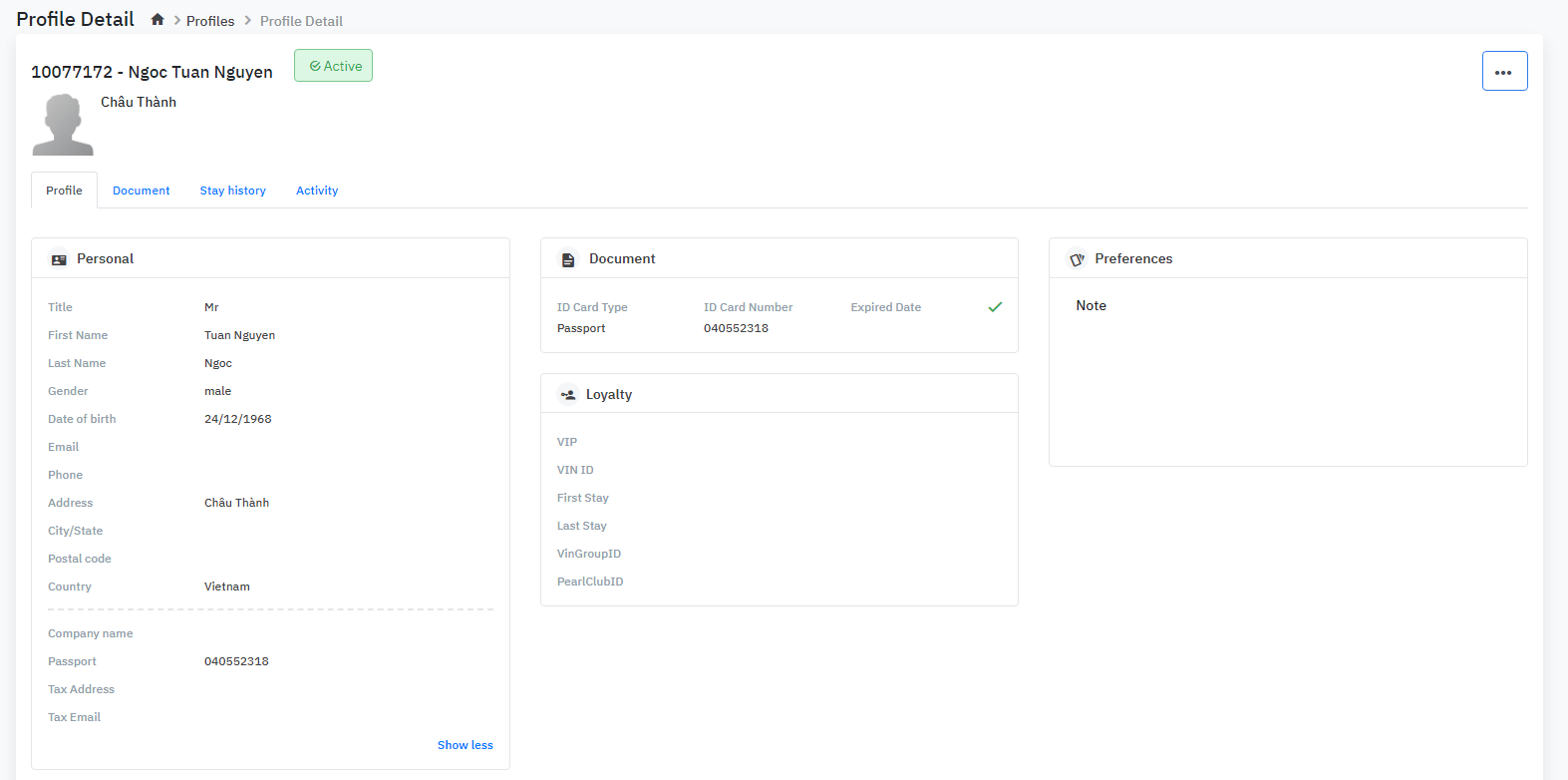Open the three-dots more options menu

click(1504, 72)
